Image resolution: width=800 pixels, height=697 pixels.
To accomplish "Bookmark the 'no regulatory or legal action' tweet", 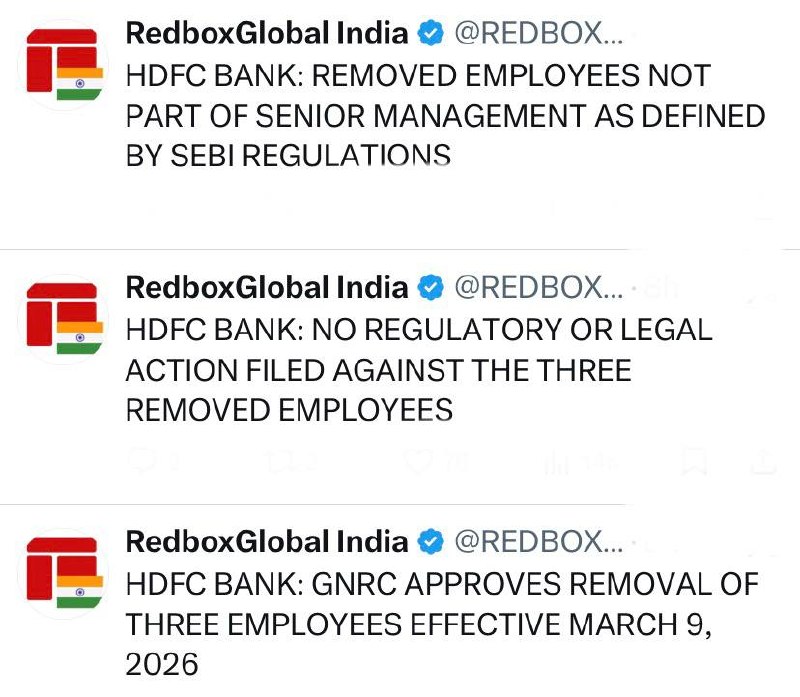I will [695, 461].
